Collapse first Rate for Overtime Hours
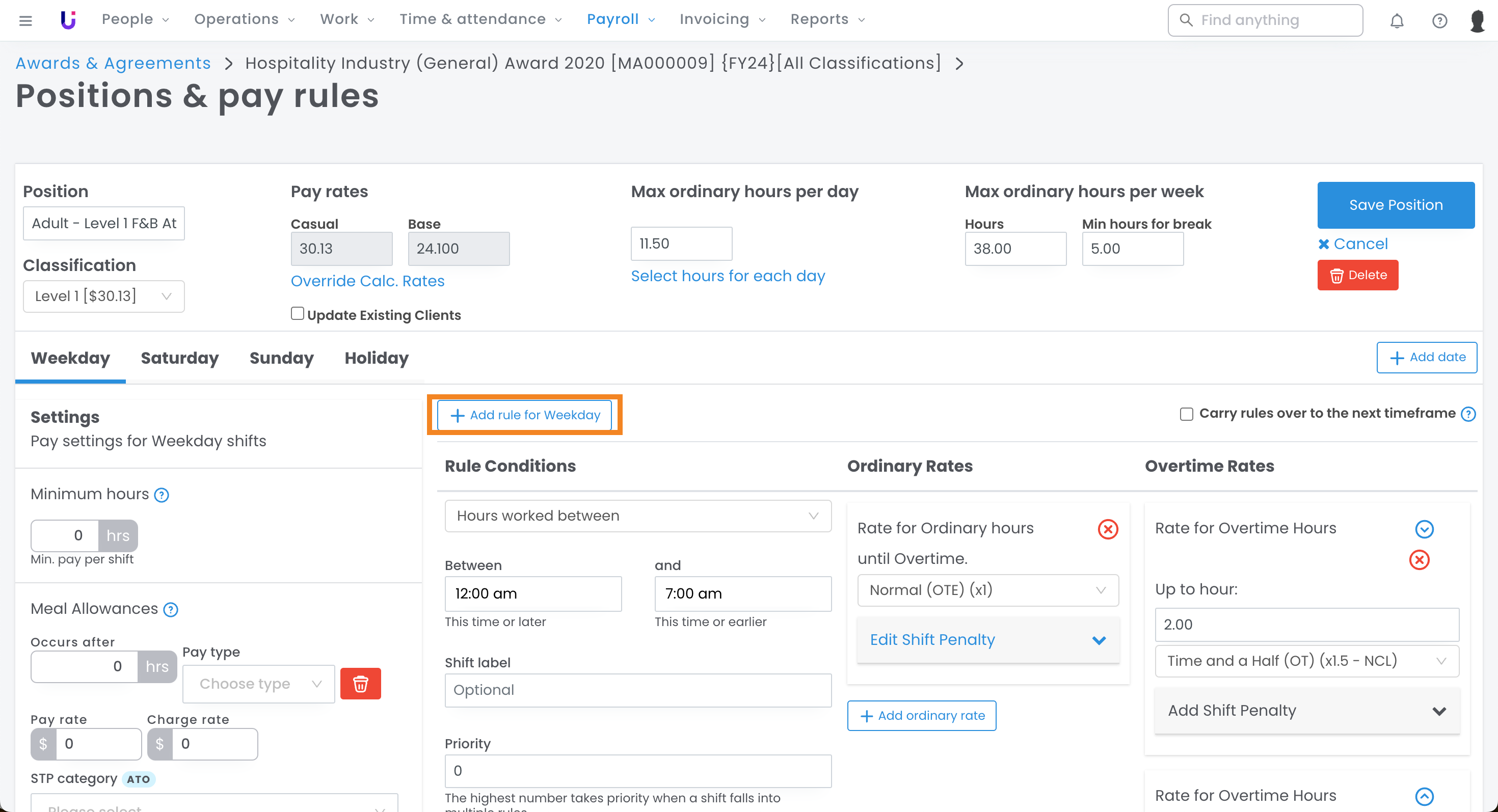The width and height of the screenshot is (1498, 812). (x=1424, y=529)
